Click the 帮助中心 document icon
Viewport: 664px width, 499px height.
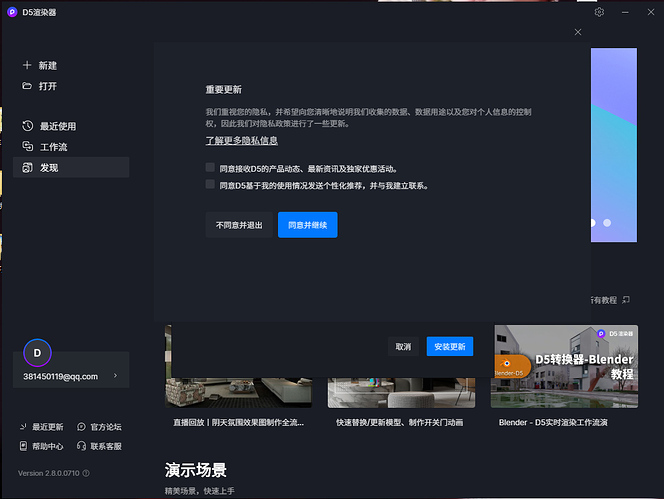23,446
